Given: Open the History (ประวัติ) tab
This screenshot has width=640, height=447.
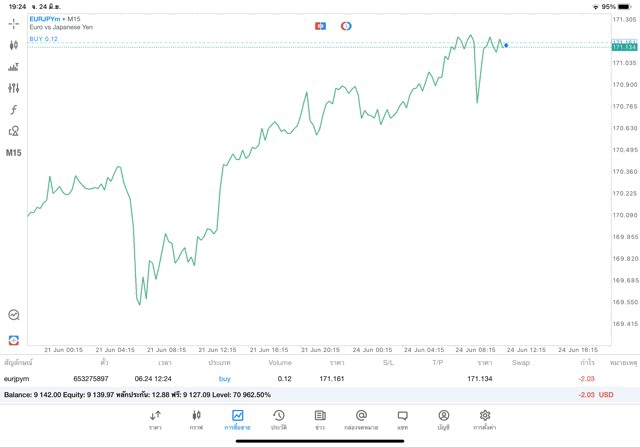Looking at the screenshot, I should 278,419.
